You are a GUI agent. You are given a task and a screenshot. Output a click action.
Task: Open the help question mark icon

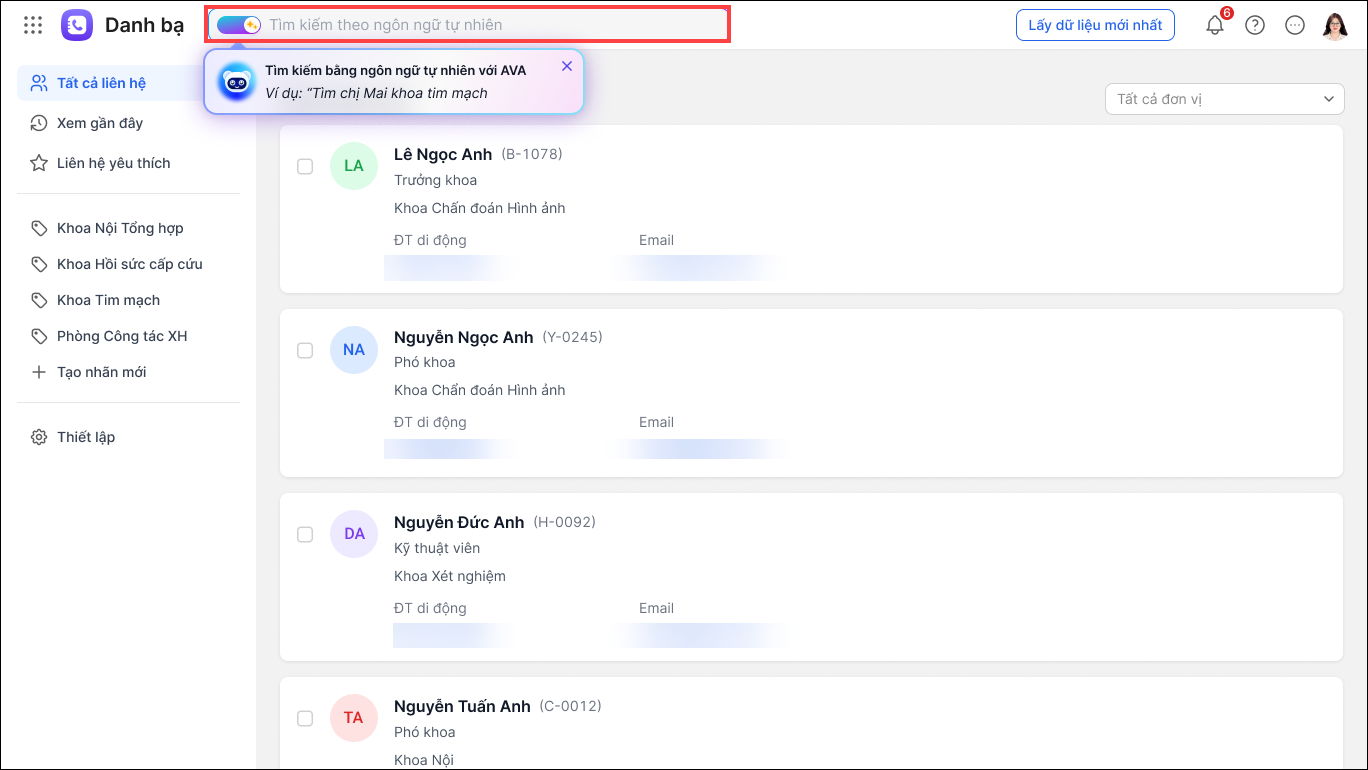1255,25
